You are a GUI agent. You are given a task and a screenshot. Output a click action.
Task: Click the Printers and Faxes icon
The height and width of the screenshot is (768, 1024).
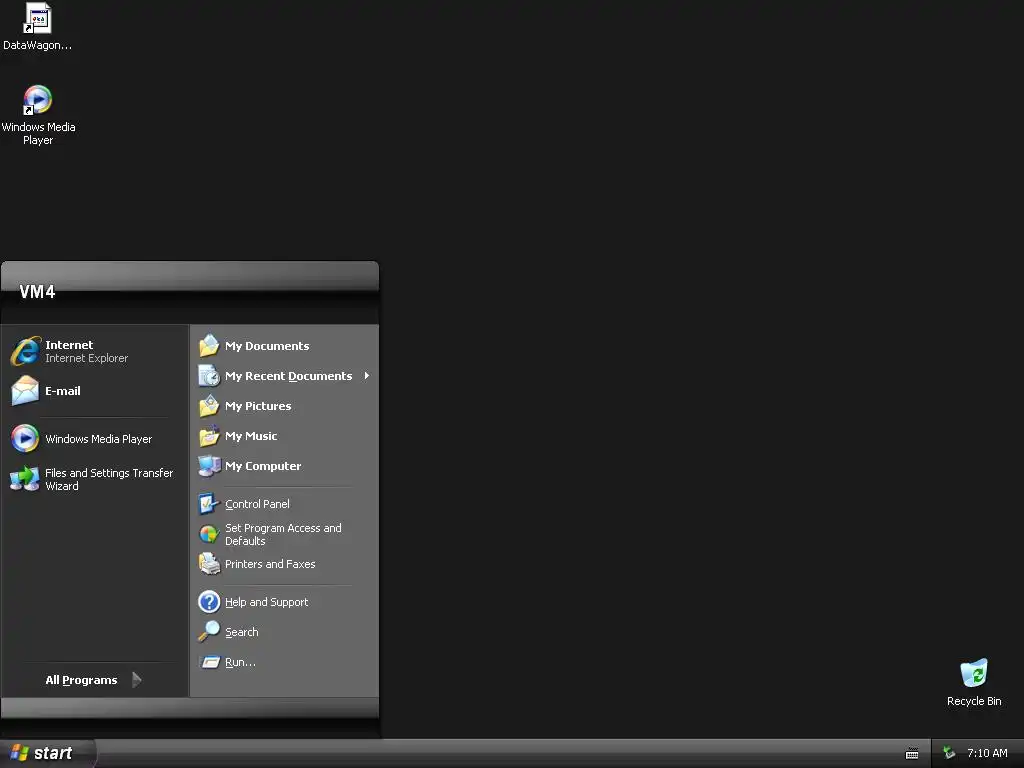coord(209,564)
